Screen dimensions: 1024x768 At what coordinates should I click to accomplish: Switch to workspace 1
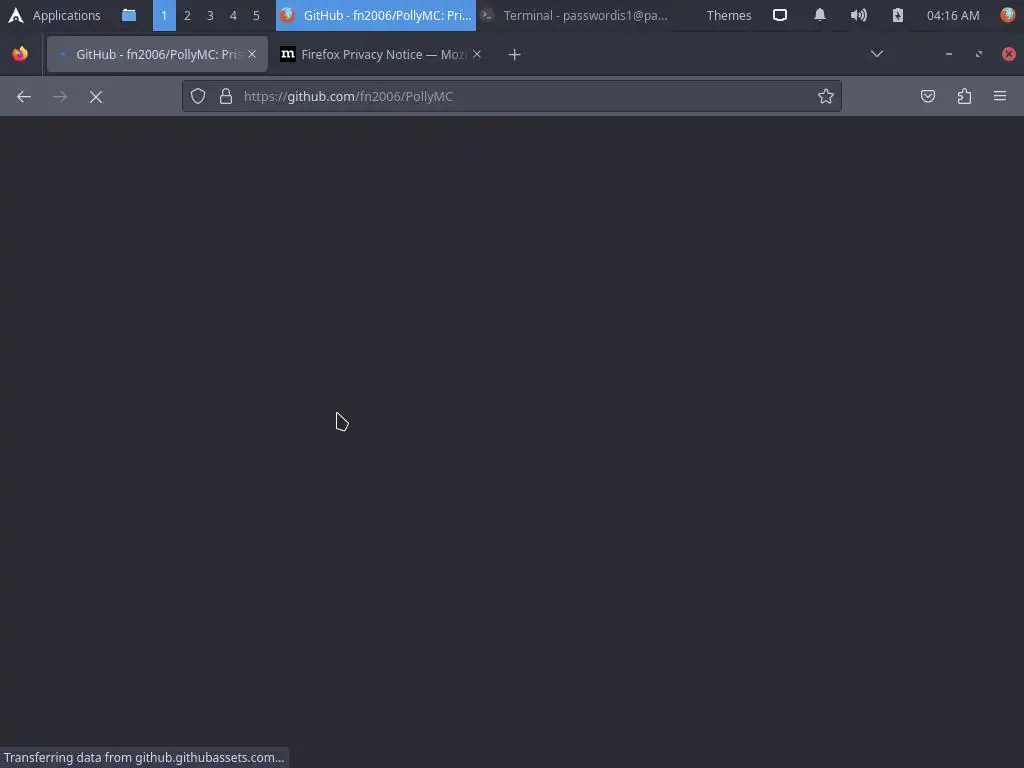164,15
